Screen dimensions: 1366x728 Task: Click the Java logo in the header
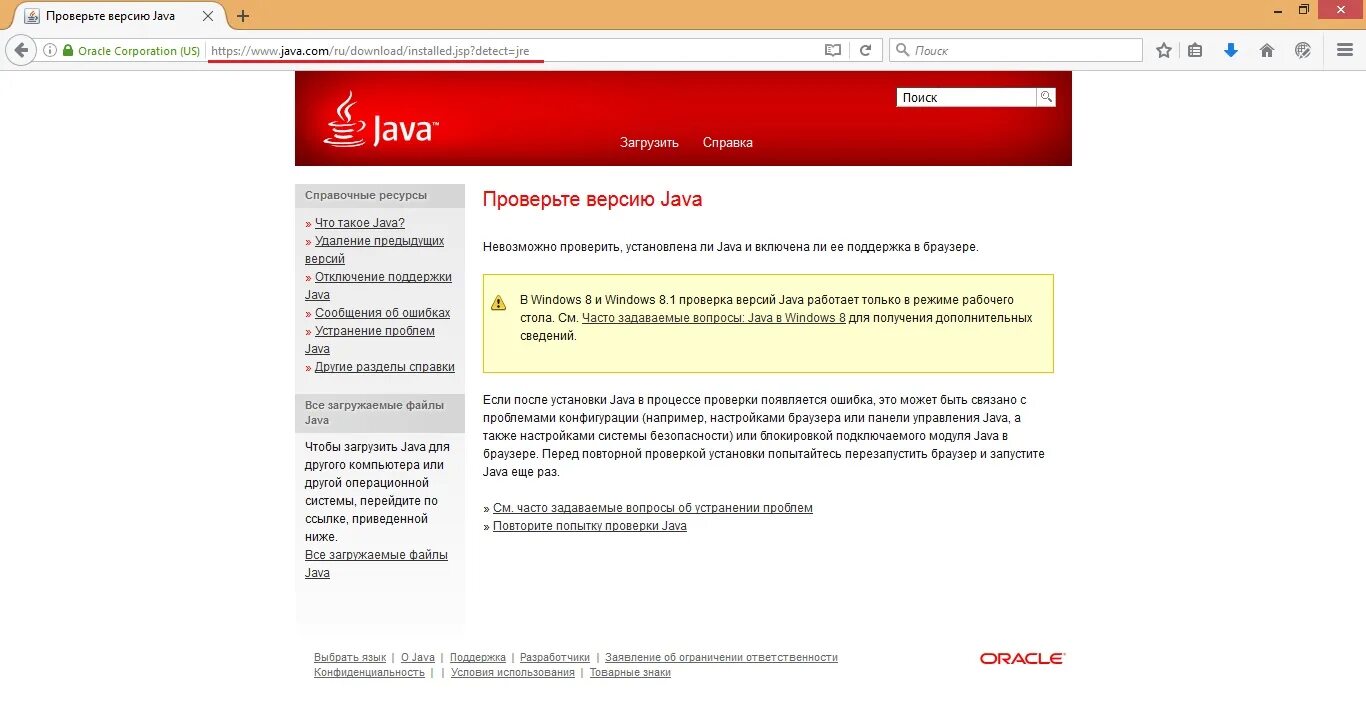[381, 120]
